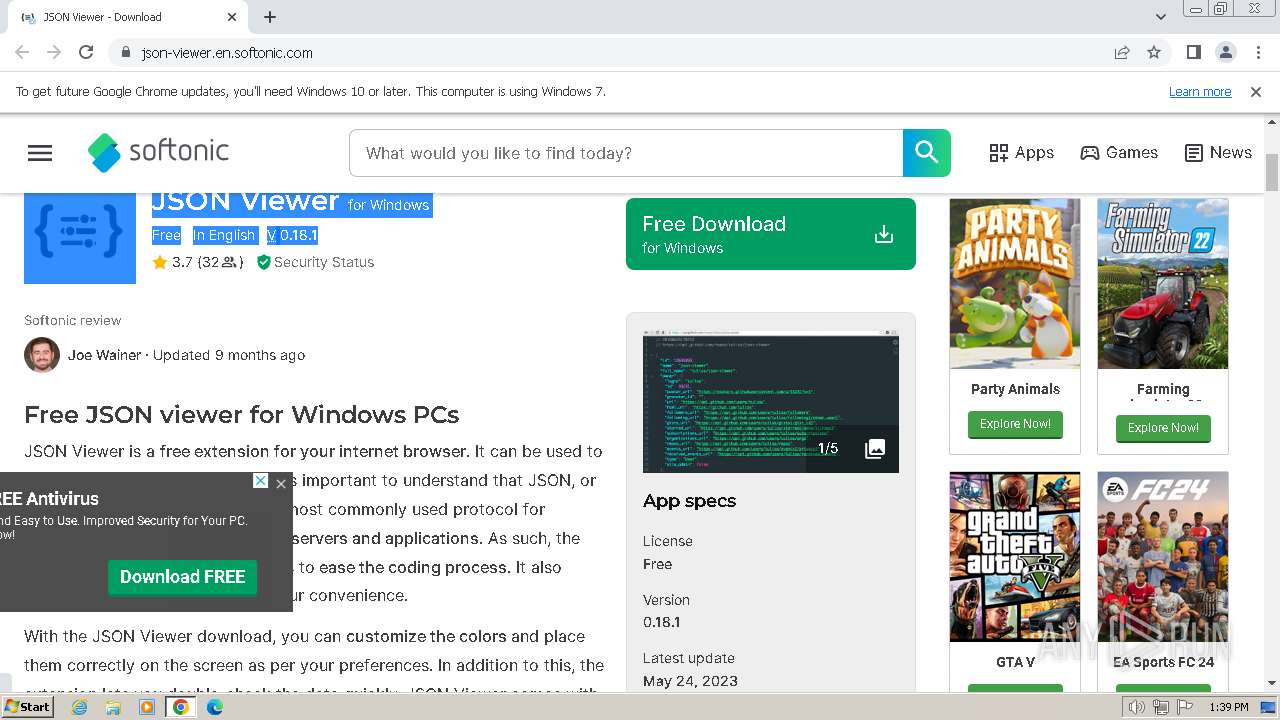Open Internet Explorer from taskbar
The width and height of the screenshot is (1280, 720).
80,707
